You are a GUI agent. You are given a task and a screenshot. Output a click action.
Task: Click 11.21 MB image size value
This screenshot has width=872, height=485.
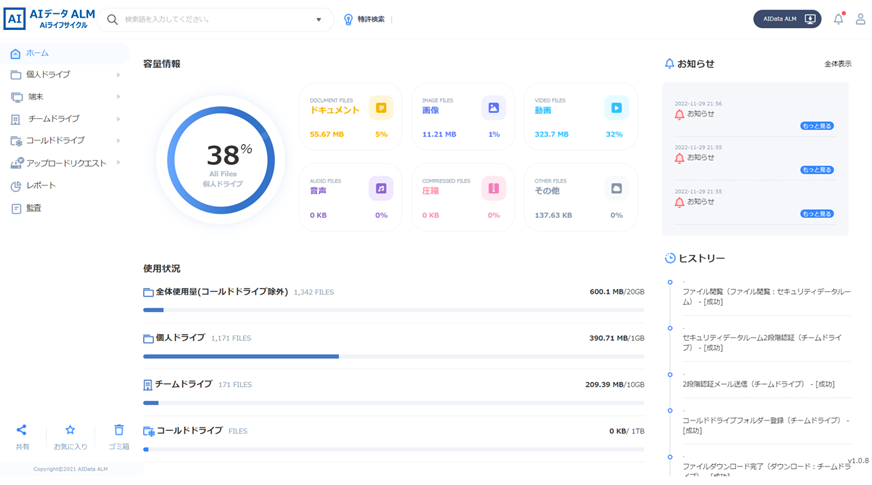coord(439,135)
